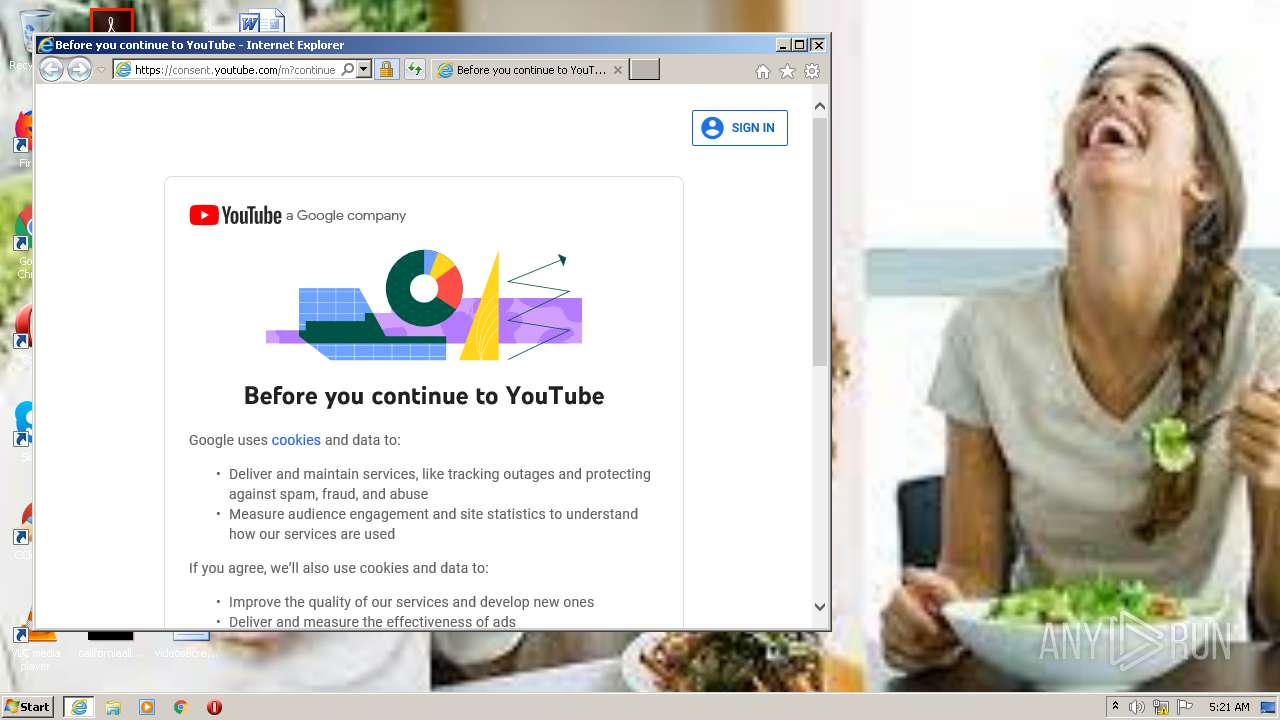
Task: Click the search magnifier in address bar
Action: [x=347, y=70]
